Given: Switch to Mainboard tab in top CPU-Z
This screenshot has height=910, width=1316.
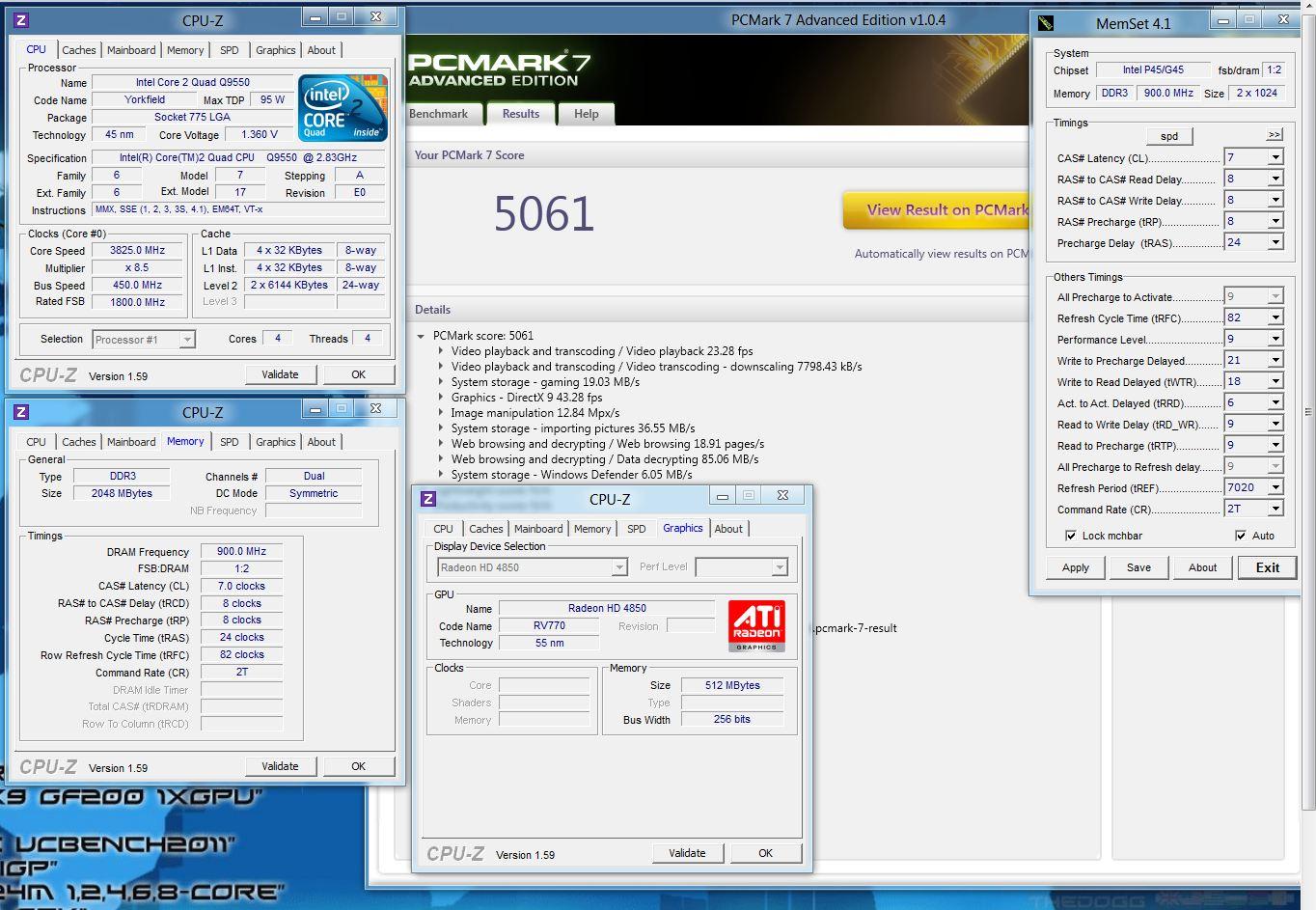Looking at the screenshot, I should pos(131,50).
